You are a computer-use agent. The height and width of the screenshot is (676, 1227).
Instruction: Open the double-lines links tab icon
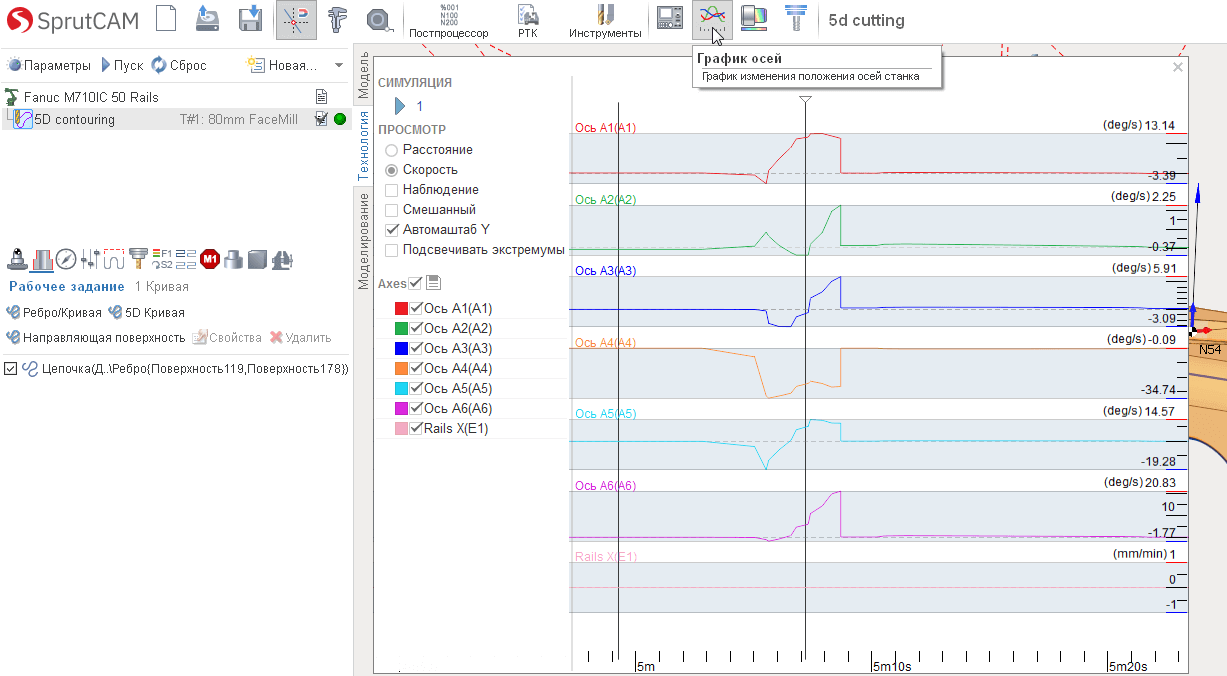(x=186, y=259)
